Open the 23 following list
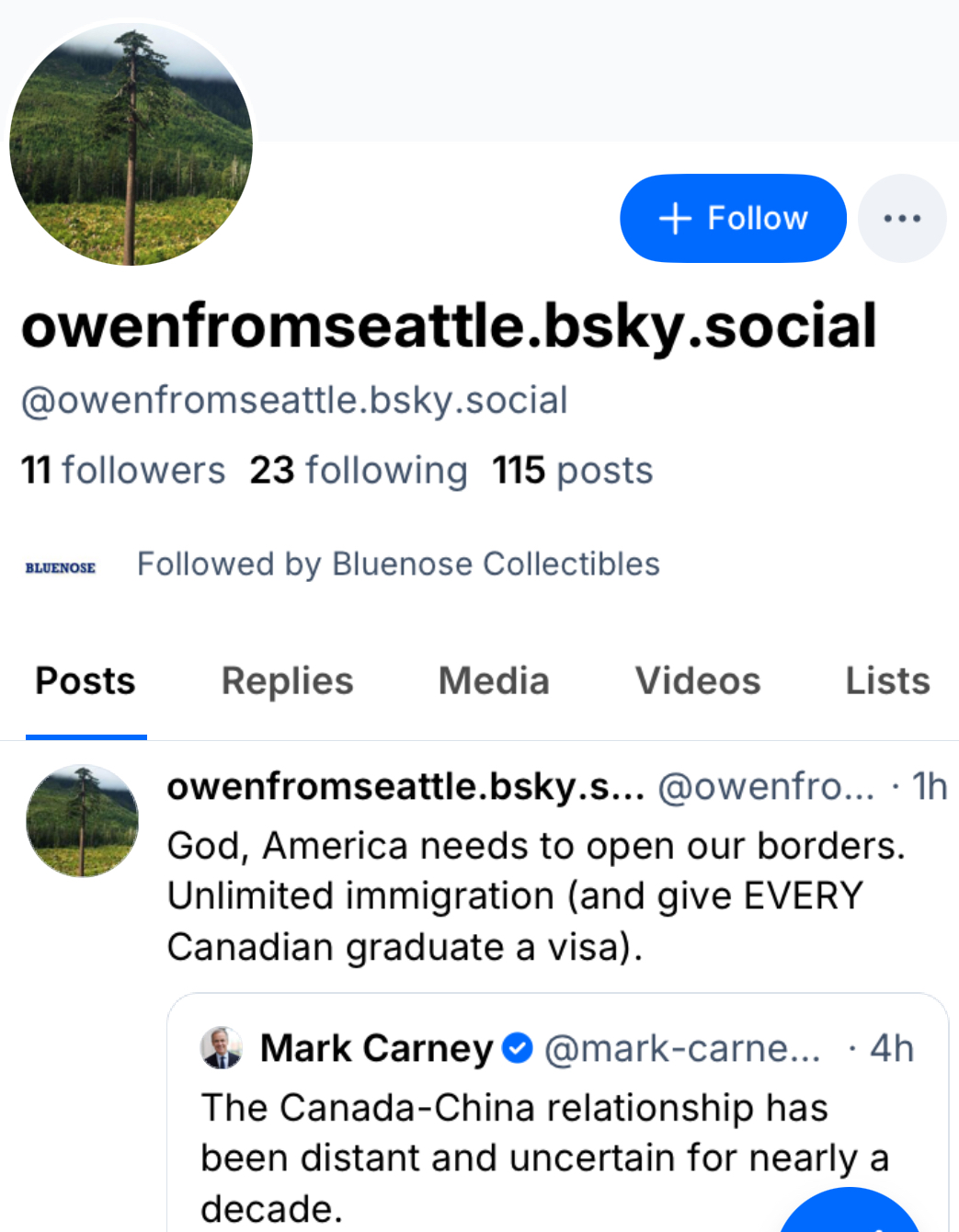 359,471
